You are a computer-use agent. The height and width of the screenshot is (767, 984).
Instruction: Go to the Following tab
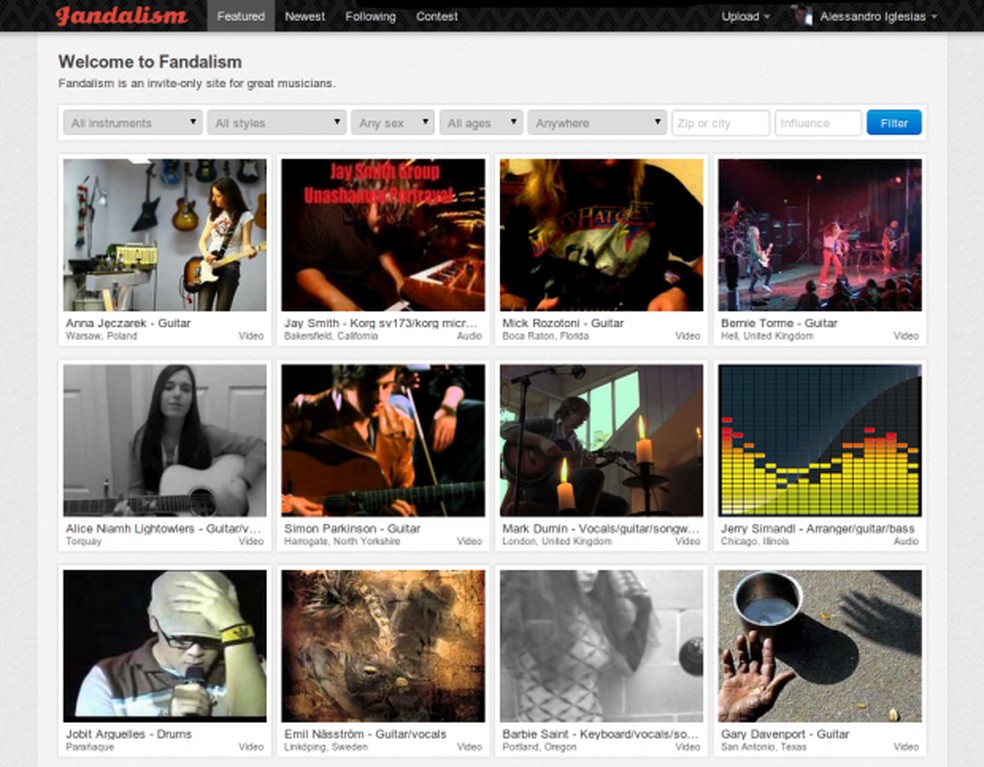(370, 16)
